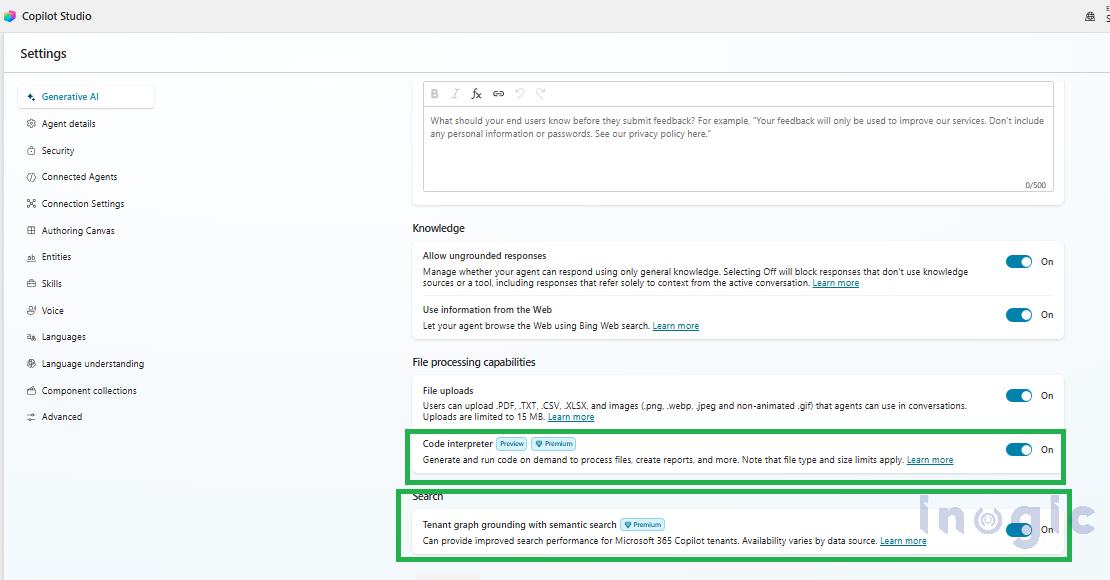This screenshot has width=1110, height=580.
Task: Click the Preview badge beside Code interpreter
Action: click(x=512, y=444)
